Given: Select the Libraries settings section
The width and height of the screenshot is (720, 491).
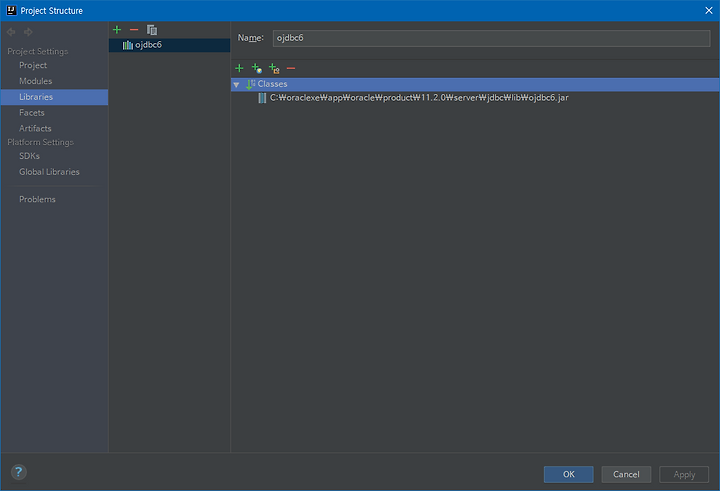Looking at the screenshot, I should pos(54,97).
